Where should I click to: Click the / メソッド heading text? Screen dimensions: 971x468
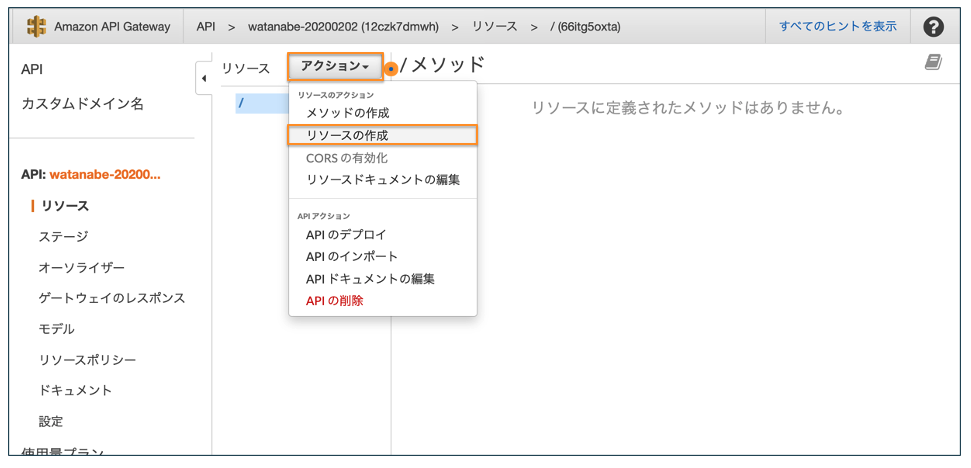tap(442, 64)
